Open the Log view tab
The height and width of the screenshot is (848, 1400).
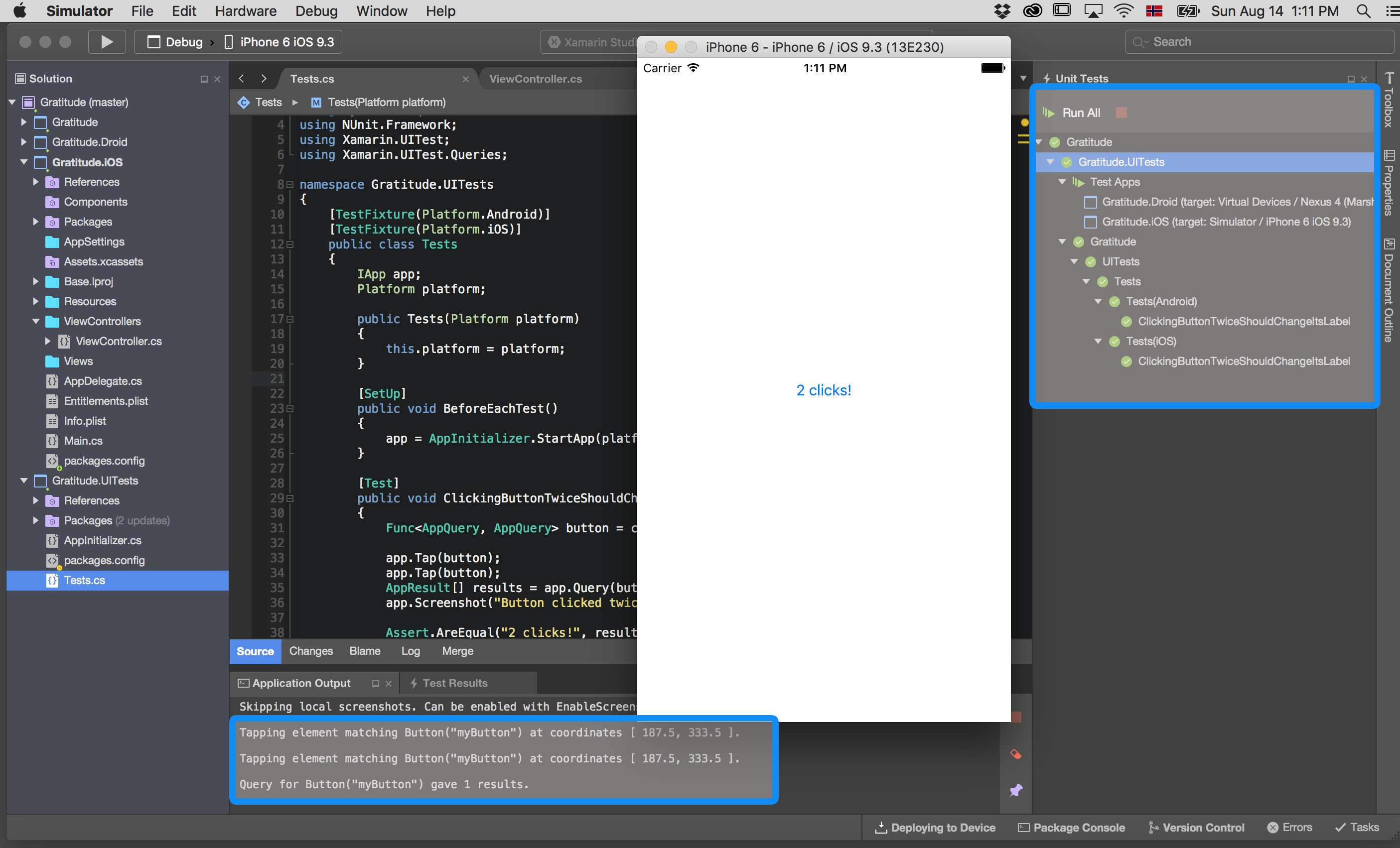coord(410,651)
